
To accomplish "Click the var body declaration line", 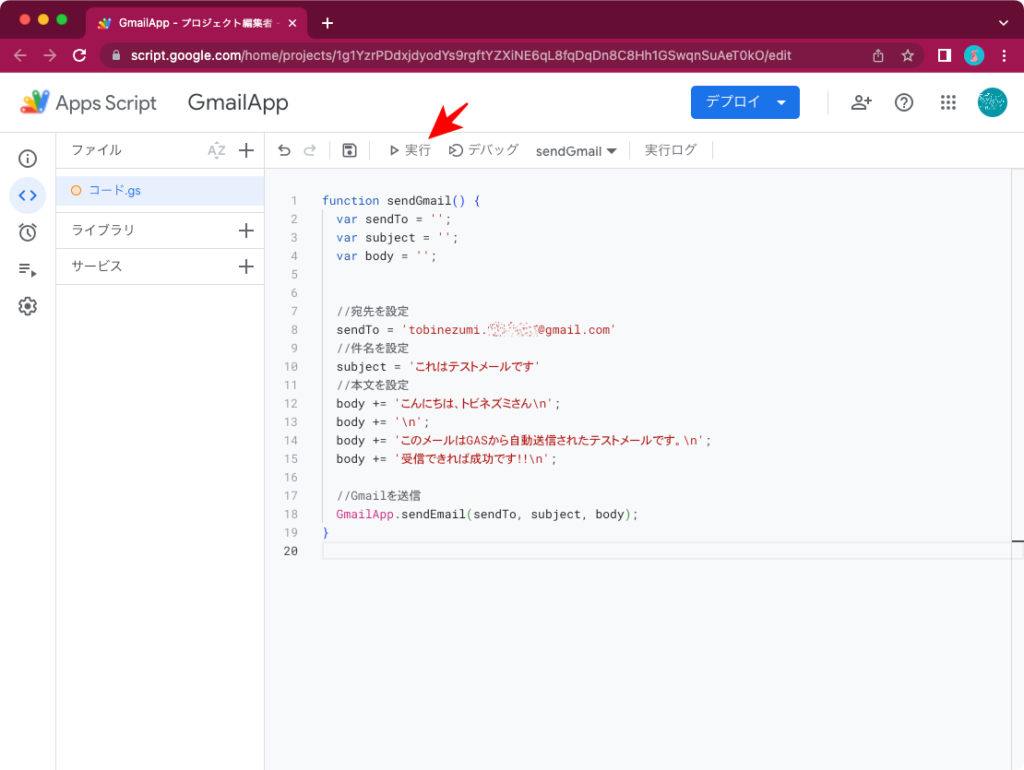I will coord(386,257).
